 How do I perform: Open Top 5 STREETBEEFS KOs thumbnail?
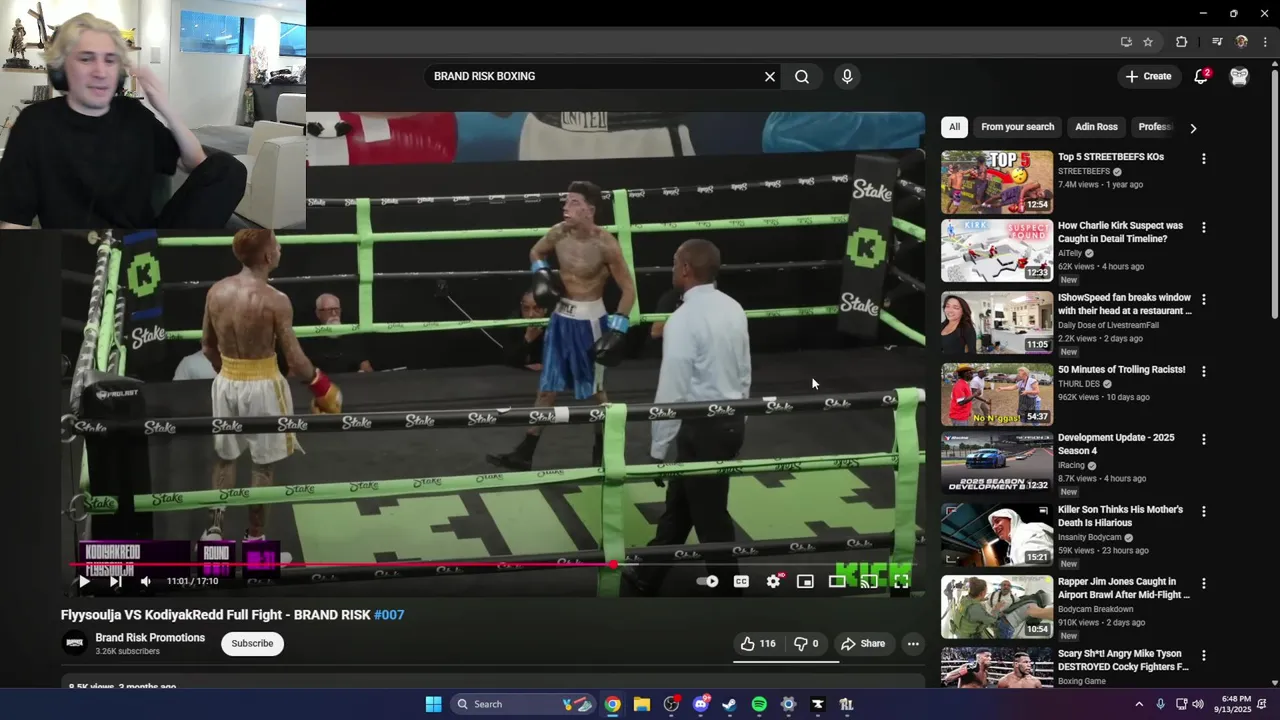coord(996,182)
